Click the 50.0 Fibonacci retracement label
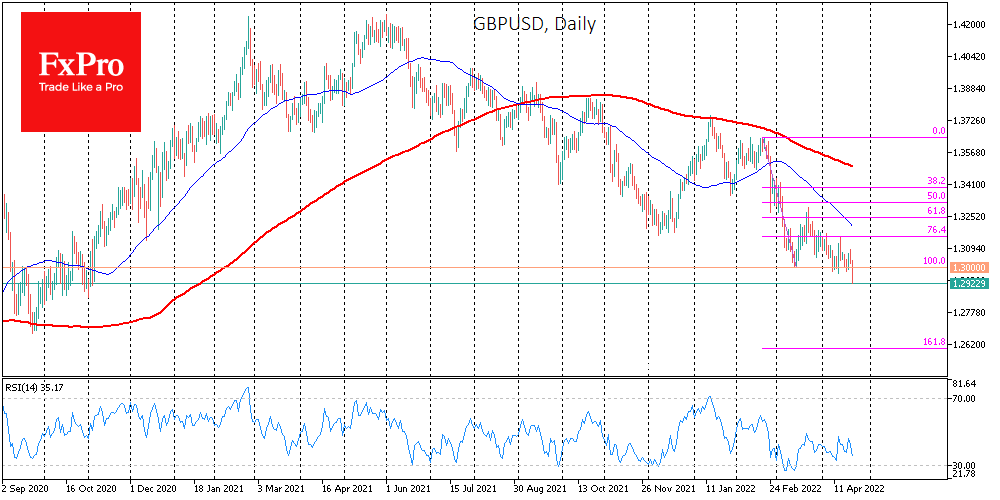 [936, 196]
